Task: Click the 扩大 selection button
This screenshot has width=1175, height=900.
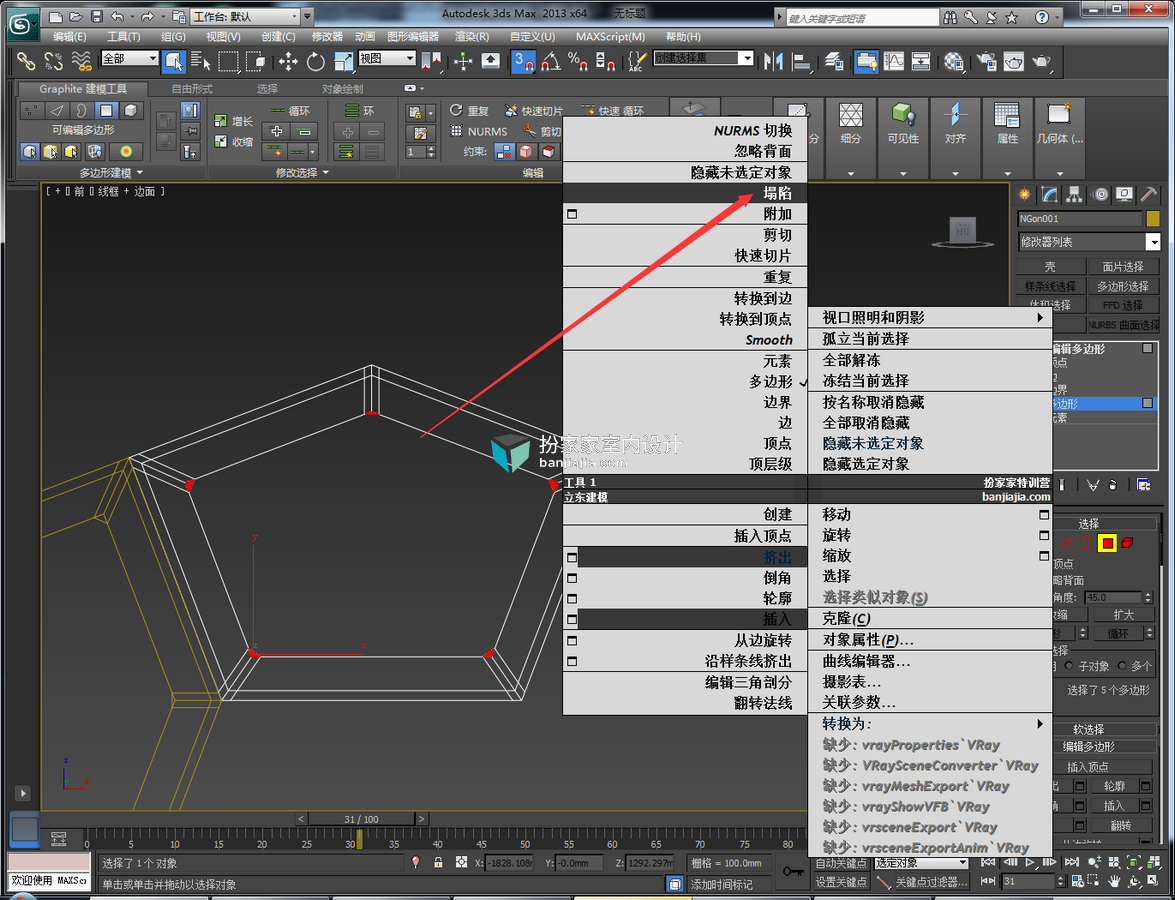Action: (1124, 614)
